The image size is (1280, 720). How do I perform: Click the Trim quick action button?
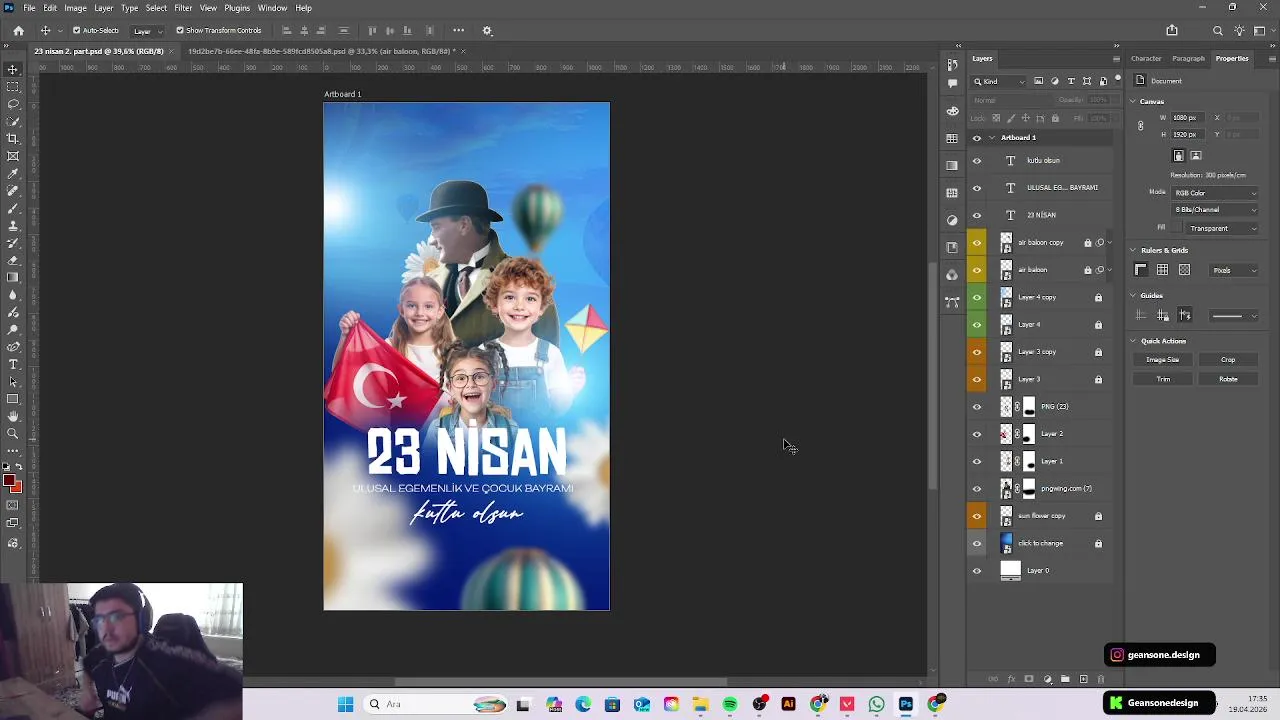pos(1163,379)
